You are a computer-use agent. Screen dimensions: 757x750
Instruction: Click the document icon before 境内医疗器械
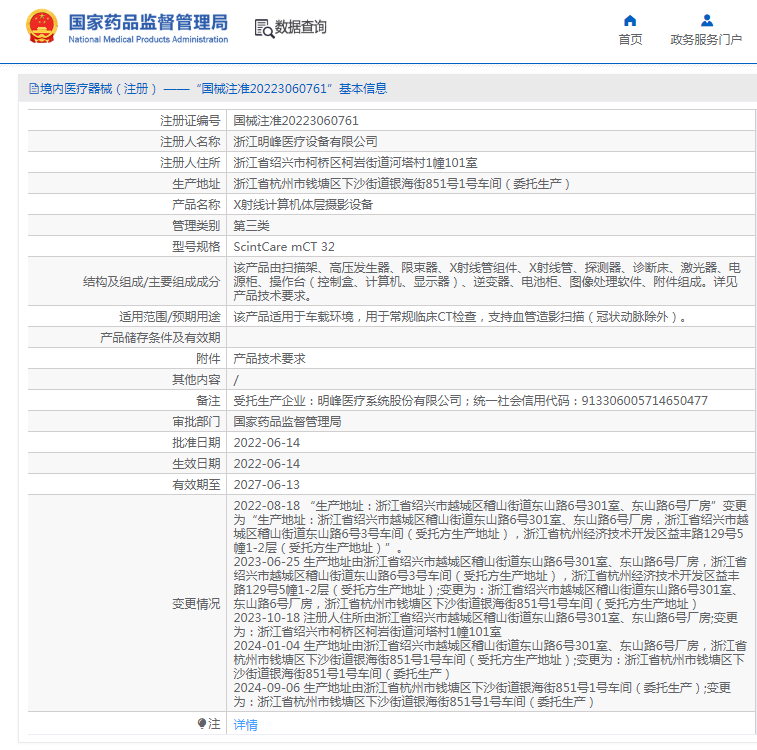34,89
